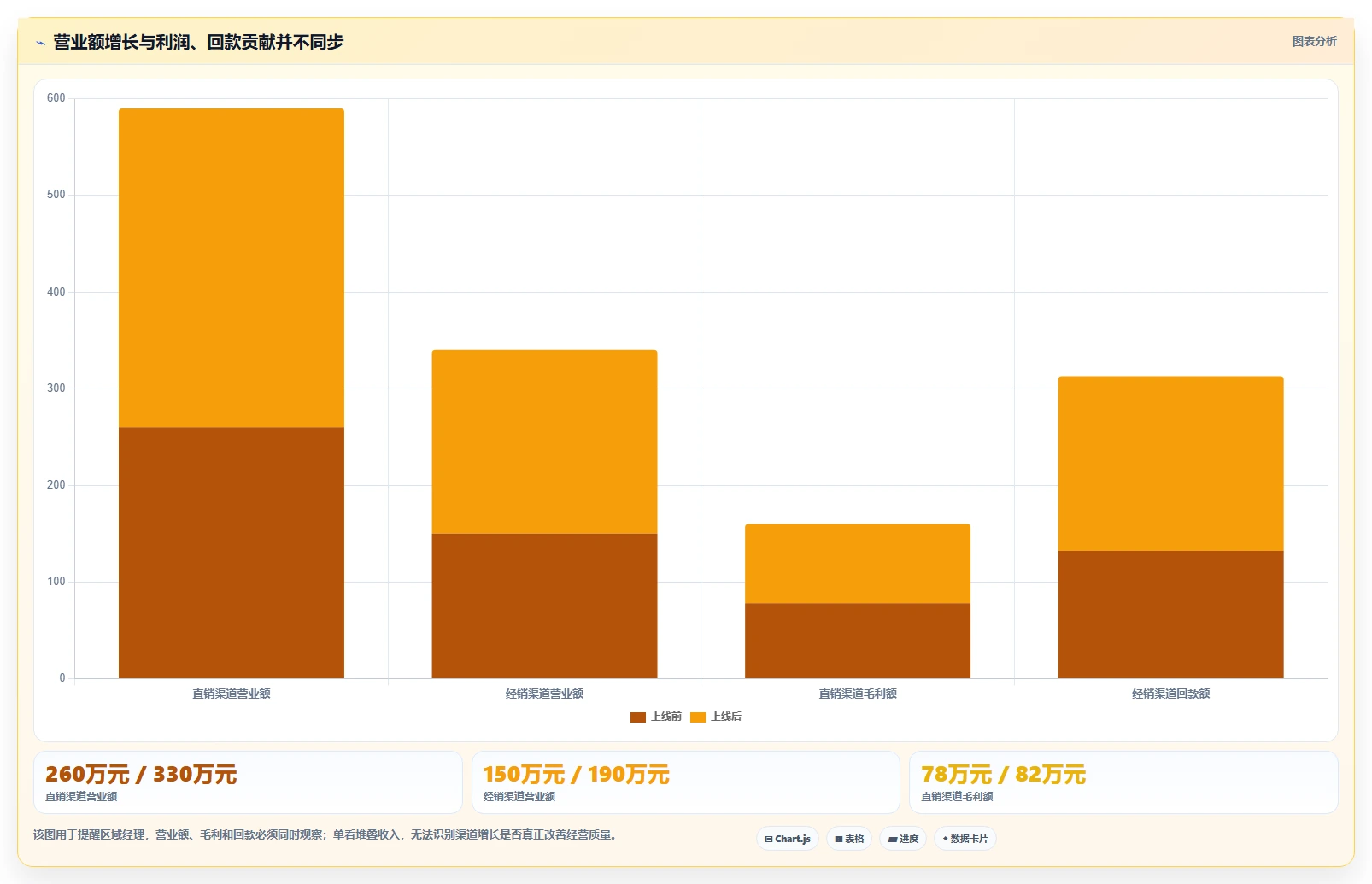Click the 上线前 segment of 经销渠道回款额 bar
The image size is (1372, 884).
tap(1170, 614)
